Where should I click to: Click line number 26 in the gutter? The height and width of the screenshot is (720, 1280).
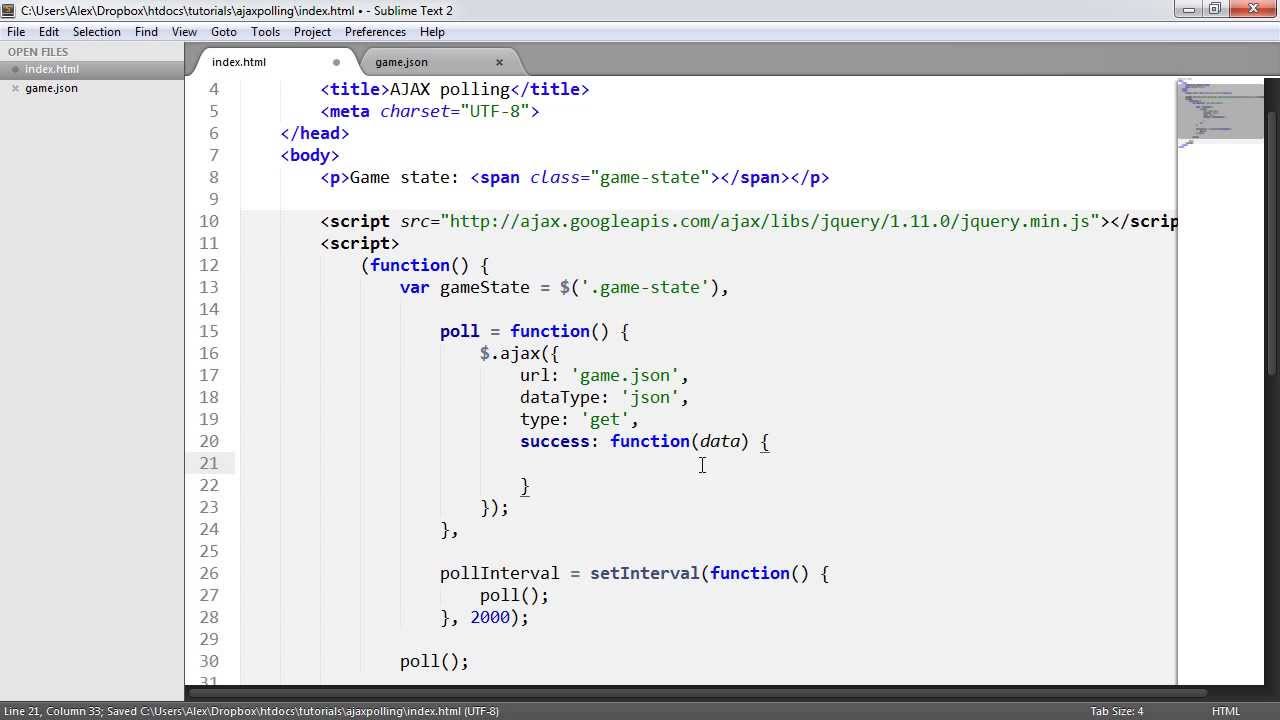pyautogui.click(x=209, y=573)
